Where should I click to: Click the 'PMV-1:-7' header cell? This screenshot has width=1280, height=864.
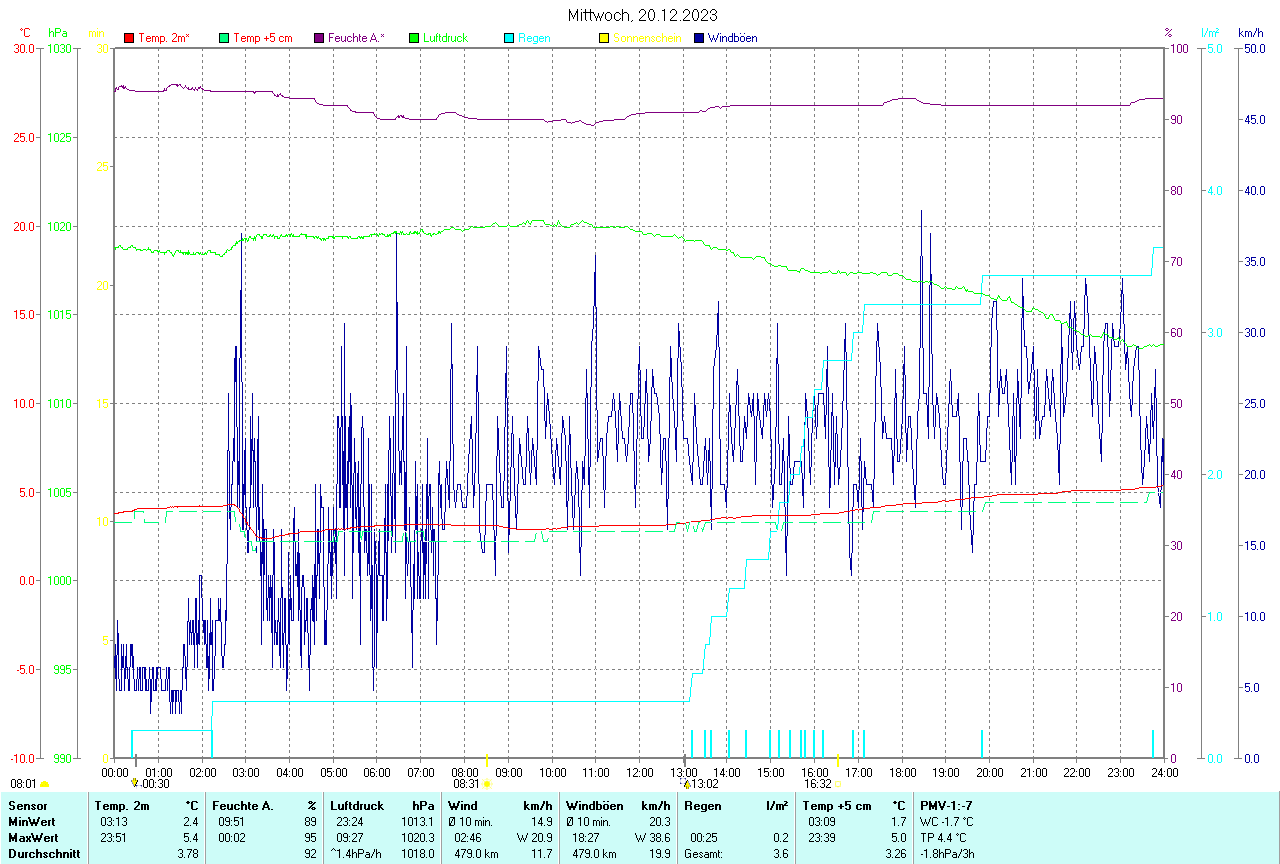coord(945,805)
